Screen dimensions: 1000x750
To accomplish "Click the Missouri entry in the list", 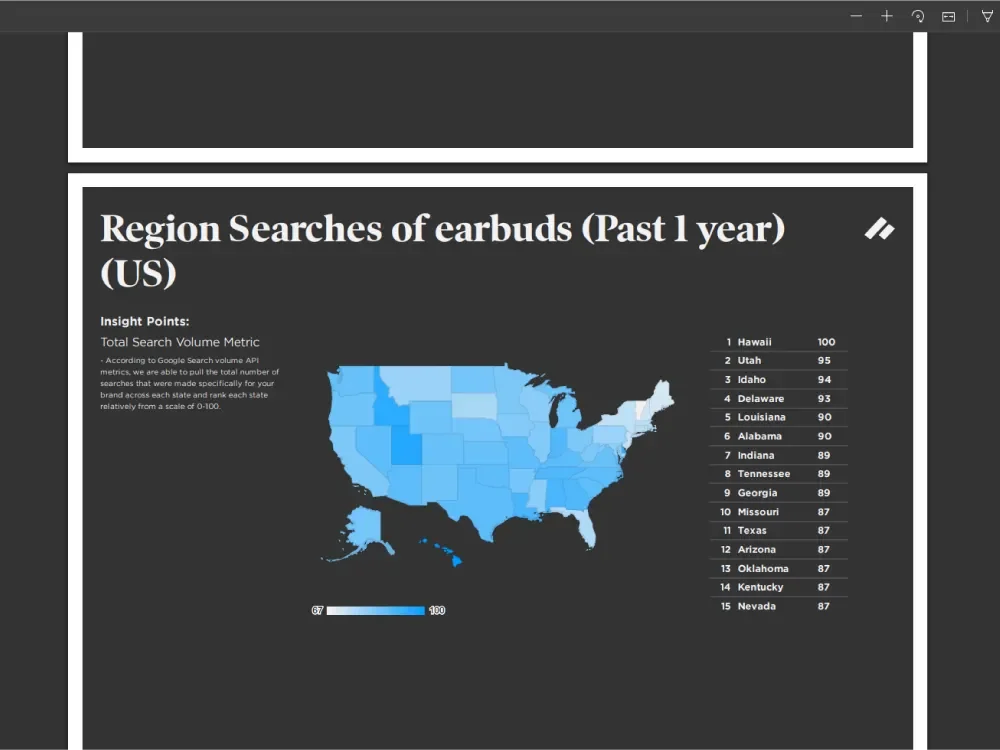I will [779, 512].
